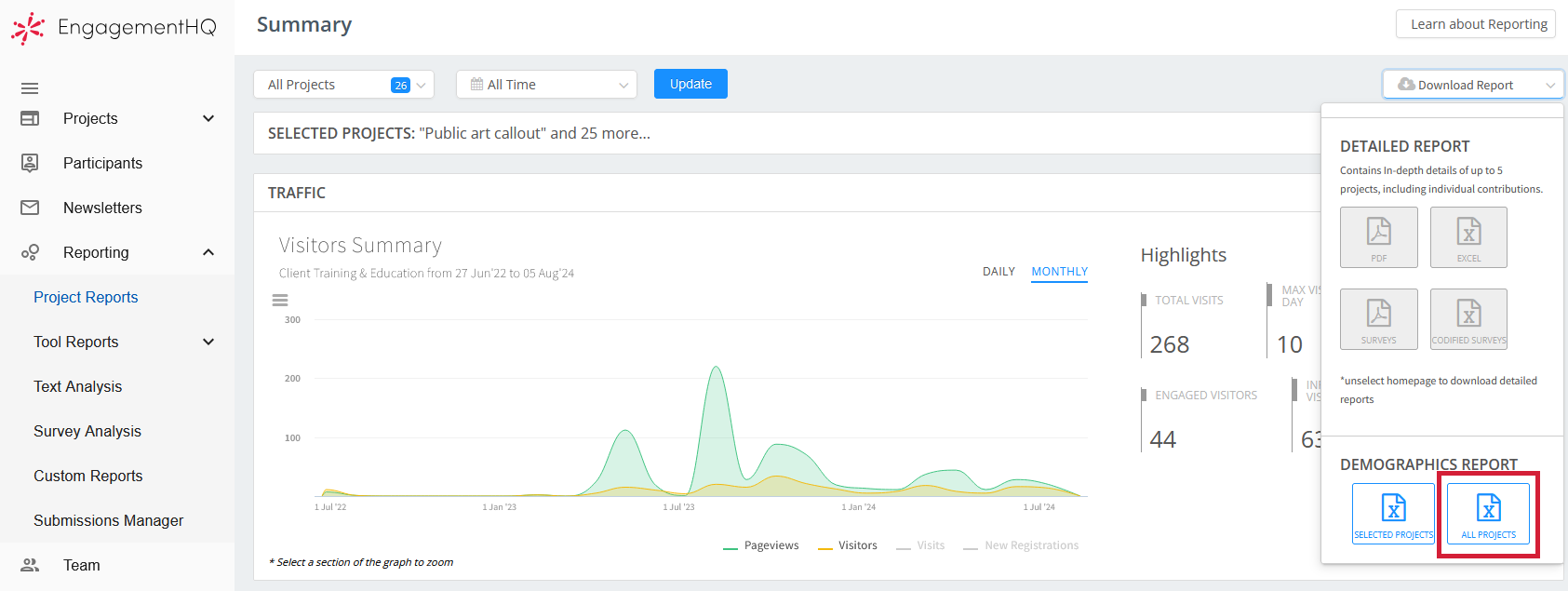Open the Team page
This screenshot has width=1568, height=591.
pyautogui.click(x=82, y=565)
